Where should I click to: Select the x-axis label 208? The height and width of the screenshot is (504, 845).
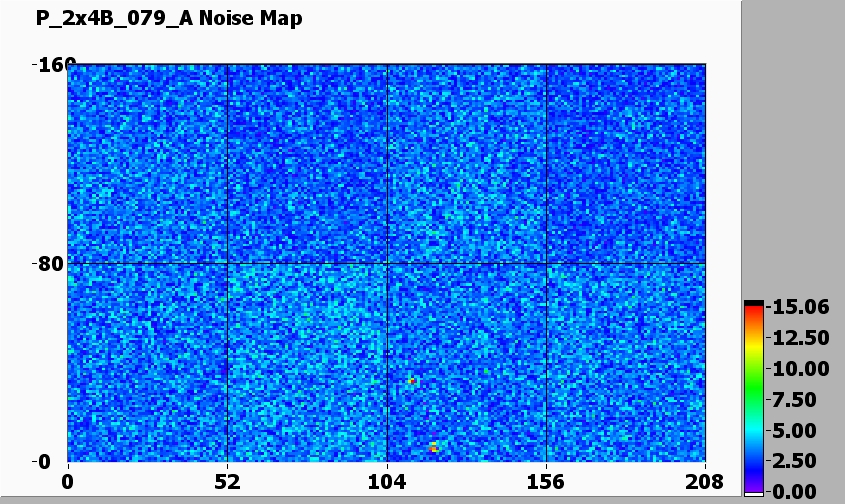(x=705, y=482)
